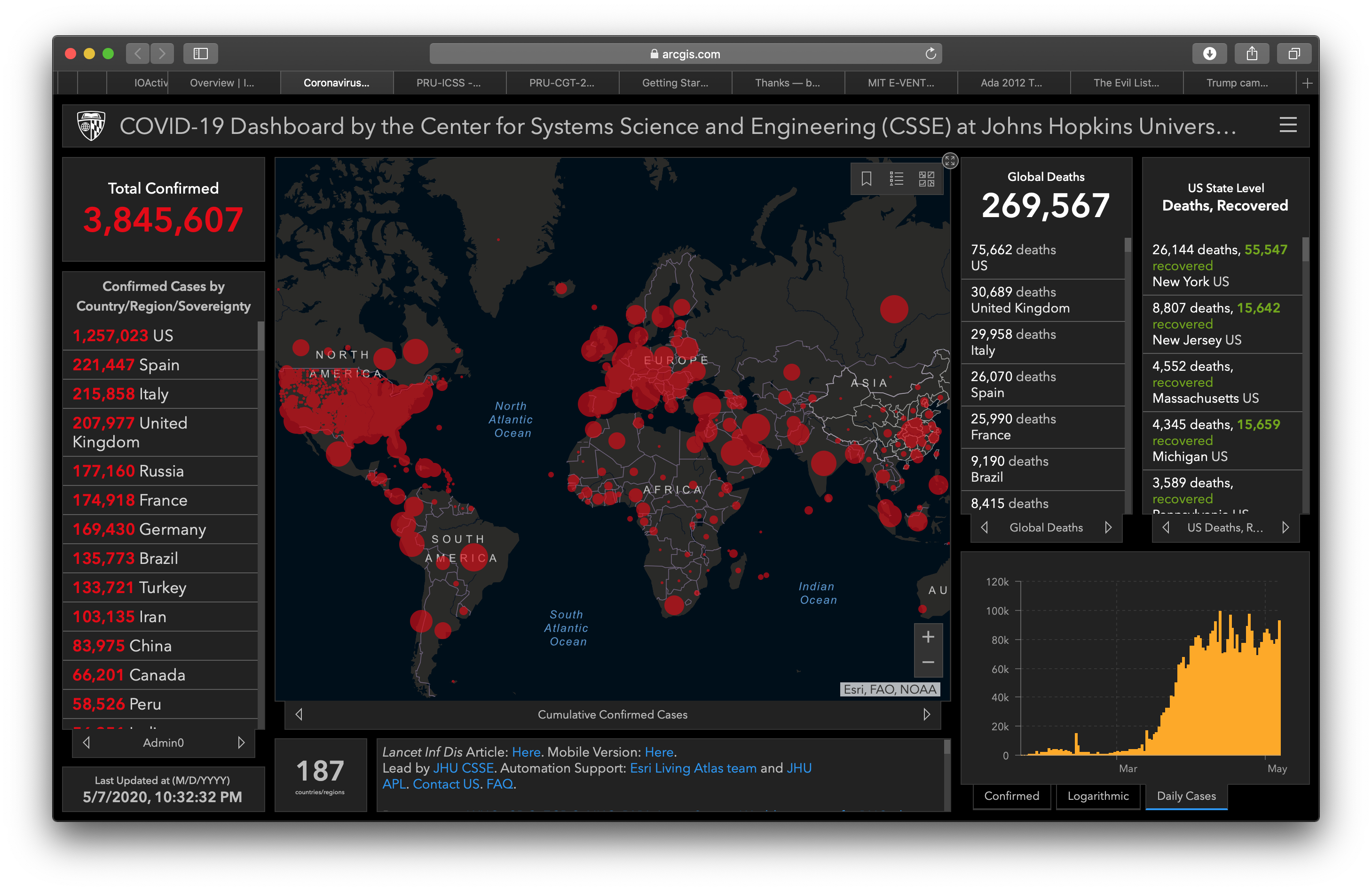The image size is (1372, 891).
Task: Click right arrow beside Admin0
Action: (x=241, y=742)
